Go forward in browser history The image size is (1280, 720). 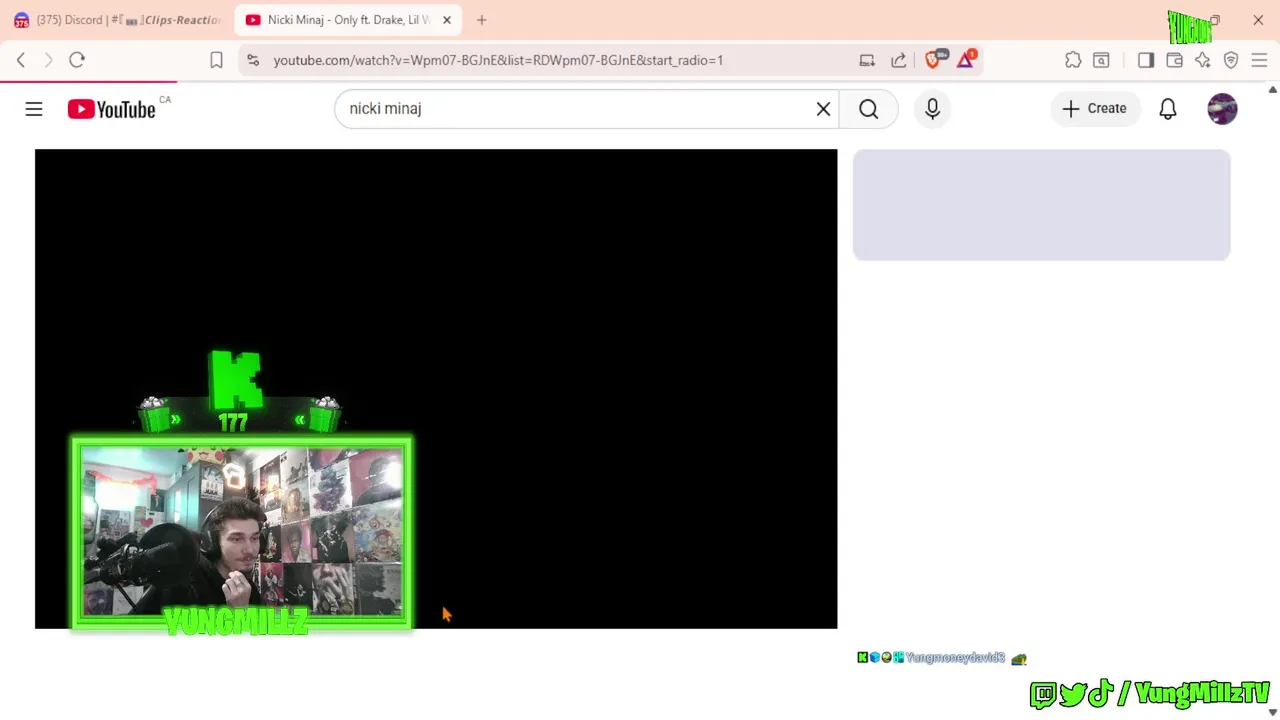pos(48,60)
